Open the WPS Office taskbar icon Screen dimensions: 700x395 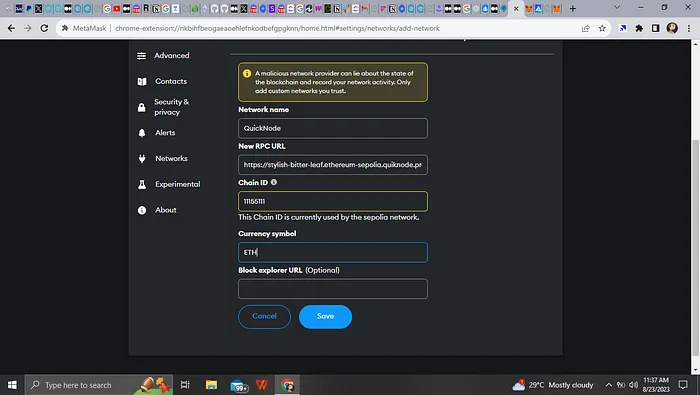(x=262, y=385)
